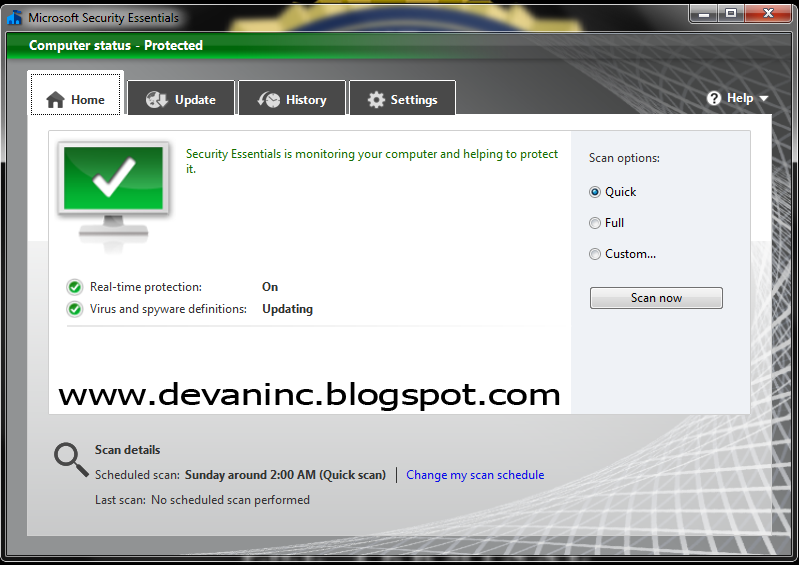Click the Scan details magnifier icon
This screenshot has height=565, width=799.
pos(71,460)
